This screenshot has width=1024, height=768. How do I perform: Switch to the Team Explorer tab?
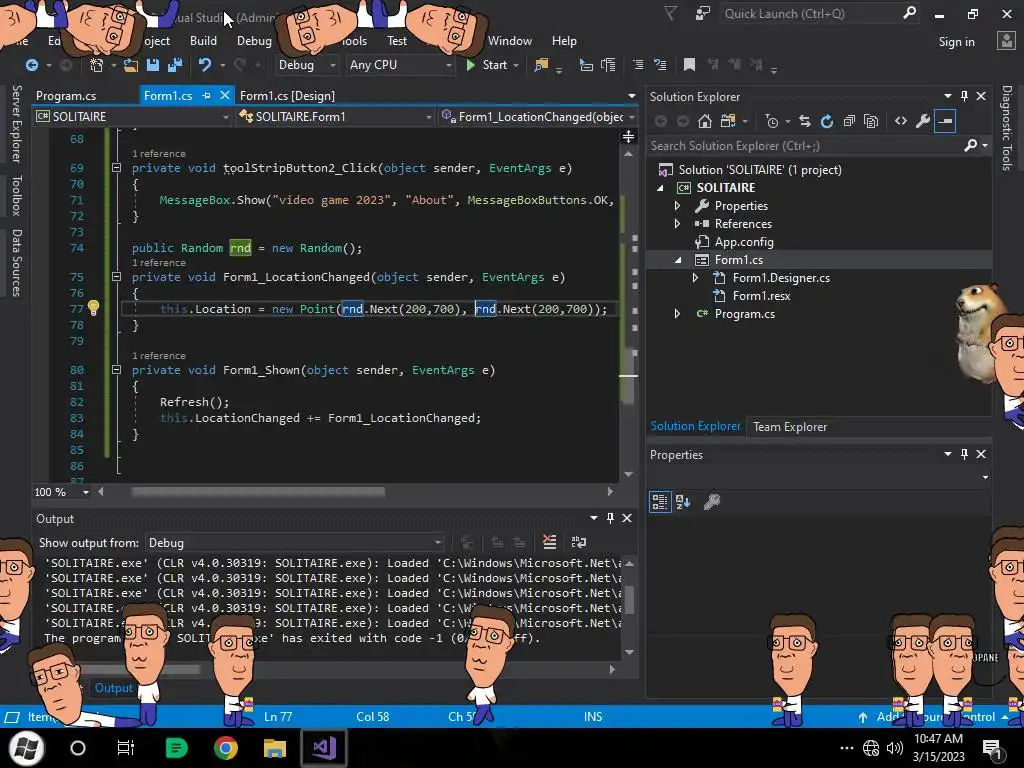790,426
